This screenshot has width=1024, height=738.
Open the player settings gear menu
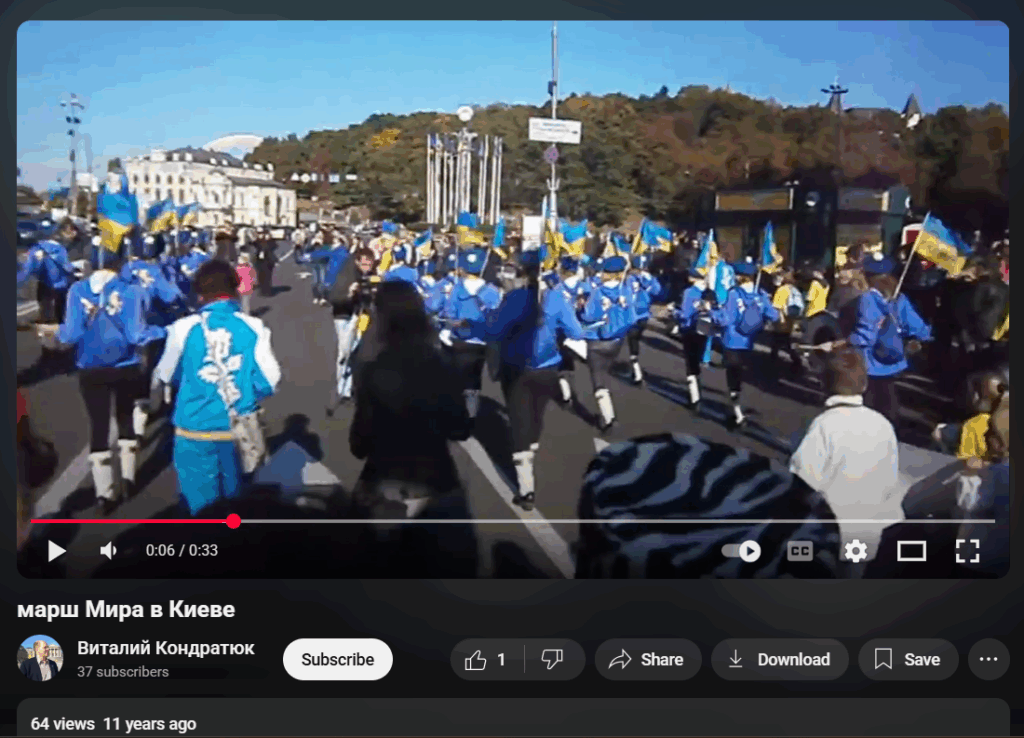(x=855, y=551)
